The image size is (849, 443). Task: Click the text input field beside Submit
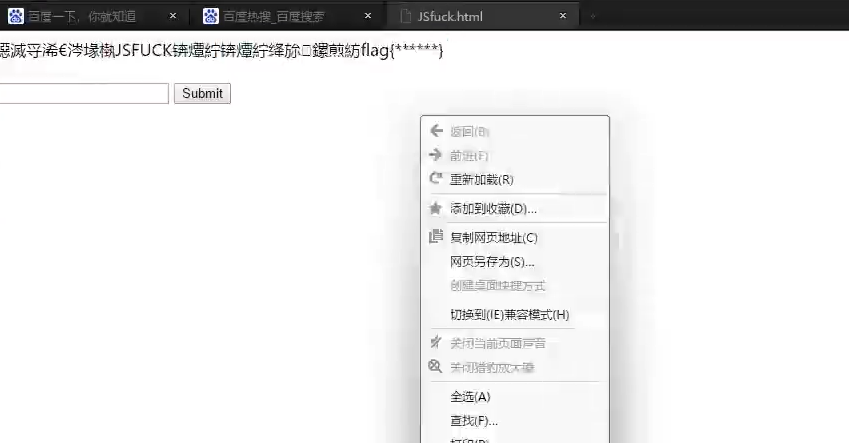84,93
